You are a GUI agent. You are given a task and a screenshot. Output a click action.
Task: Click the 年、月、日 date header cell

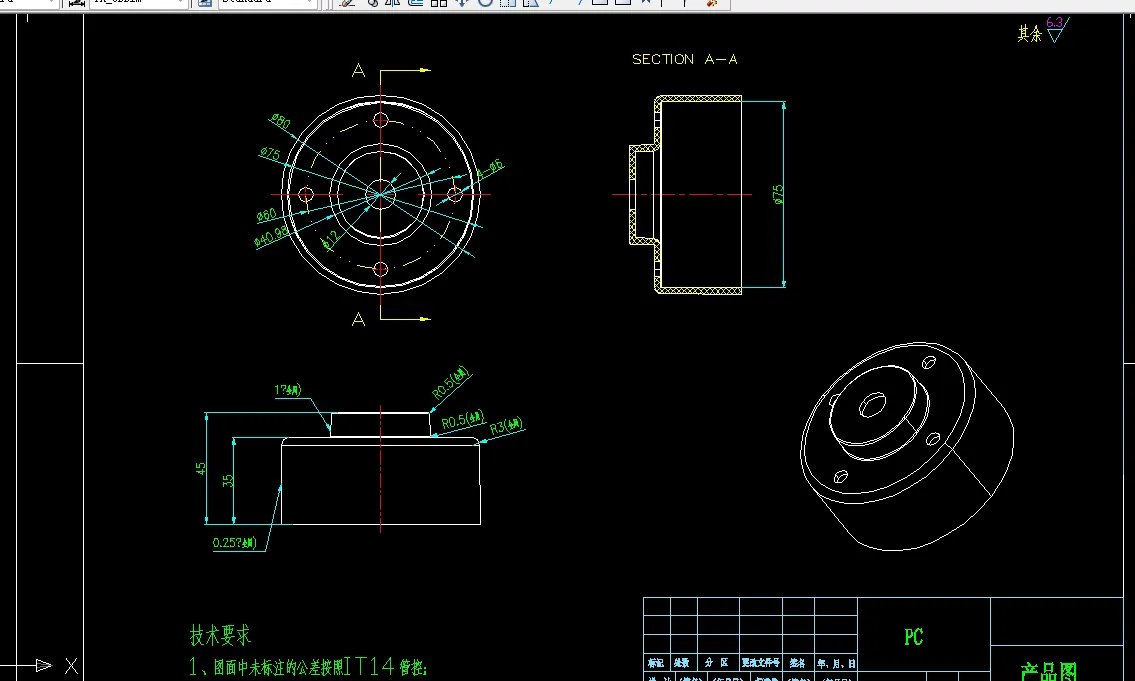(x=836, y=663)
